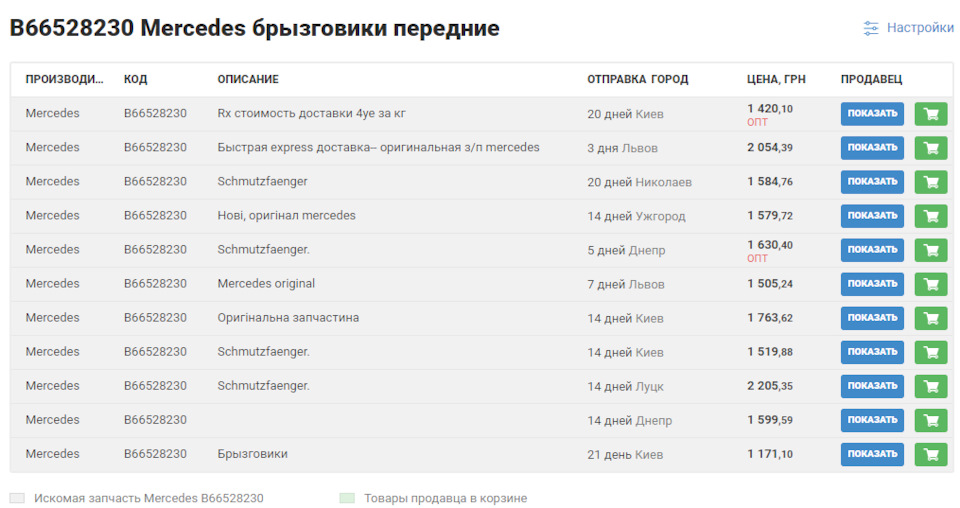Click the 'Mercedes original' description
Viewport: 960px width, 508px height.
pos(266,283)
